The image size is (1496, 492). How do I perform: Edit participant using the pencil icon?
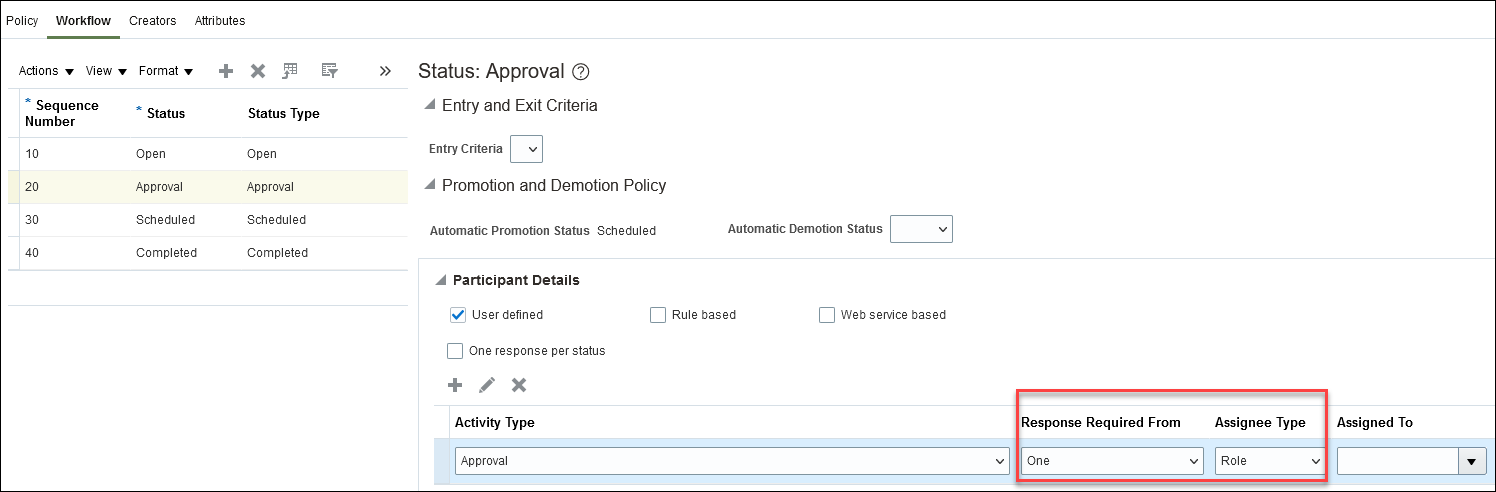click(487, 385)
